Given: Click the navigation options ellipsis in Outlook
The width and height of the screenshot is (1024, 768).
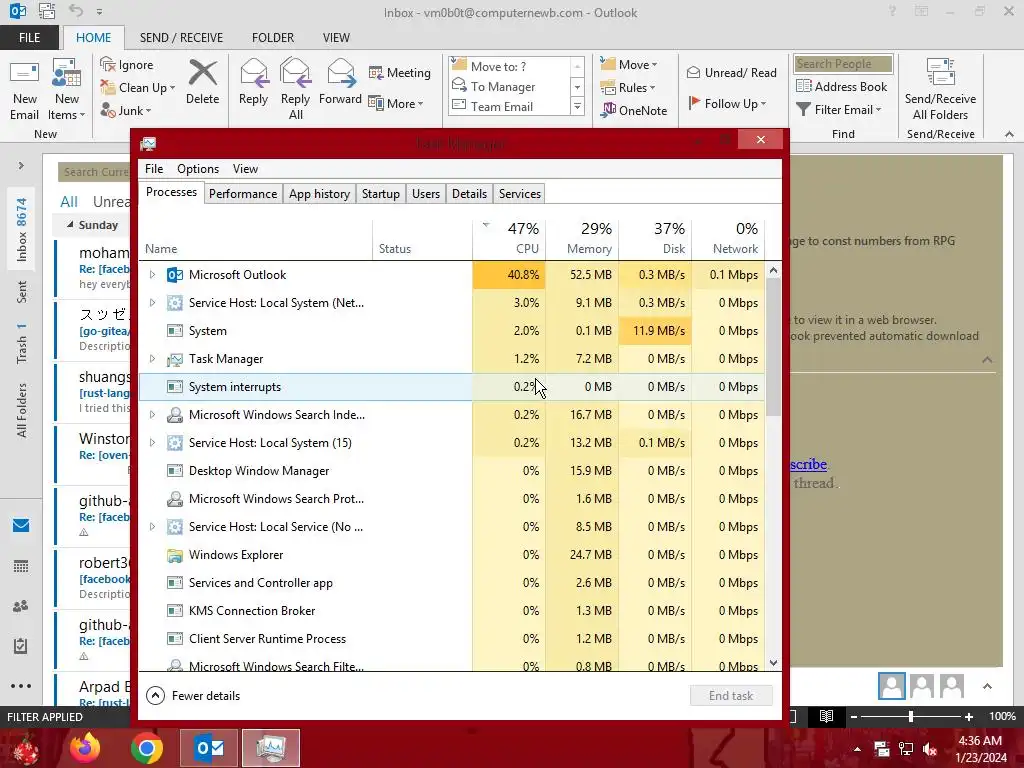Looking at the screenshot, I should (x=21, y=686).
